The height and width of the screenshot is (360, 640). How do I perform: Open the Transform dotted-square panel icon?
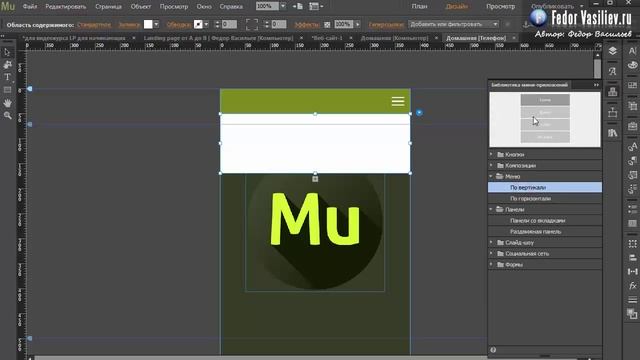click(632, 244)
